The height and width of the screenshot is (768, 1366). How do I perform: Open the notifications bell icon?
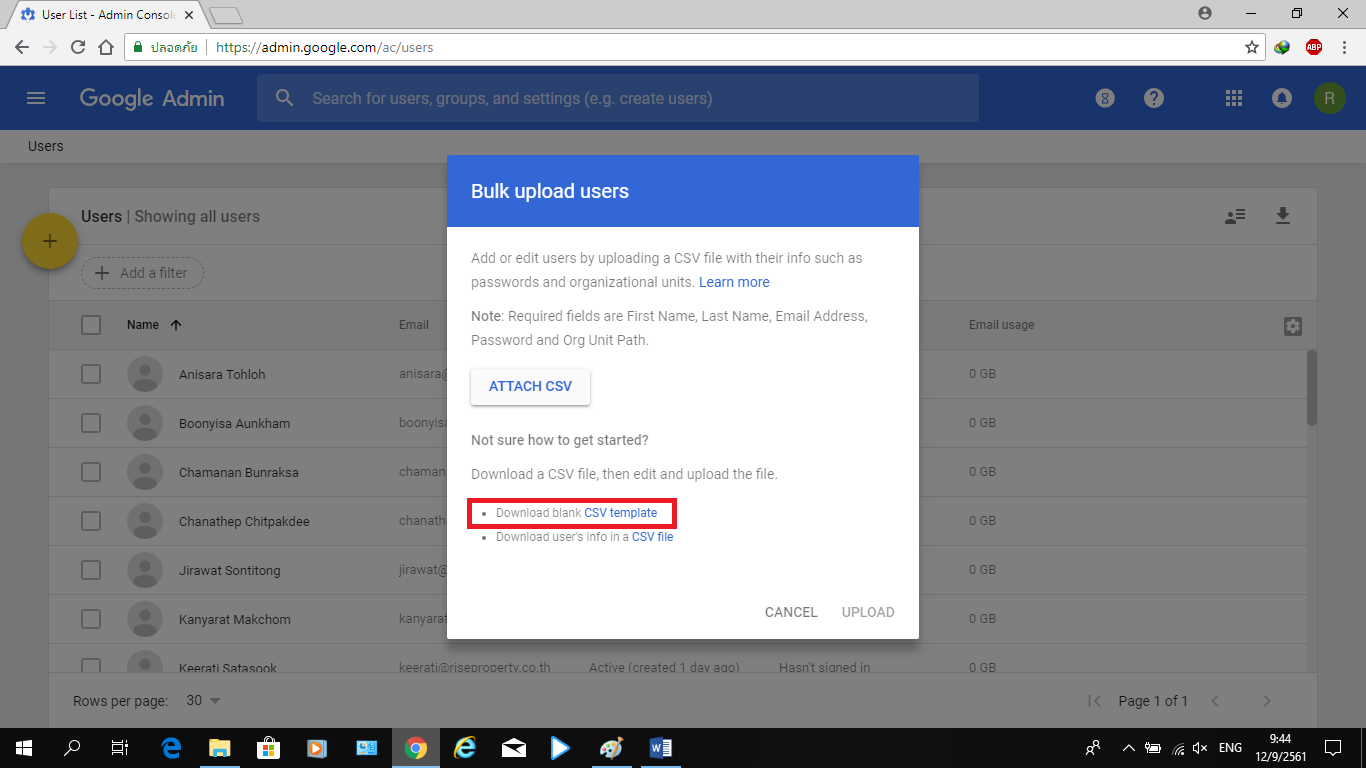point(1281,98)
